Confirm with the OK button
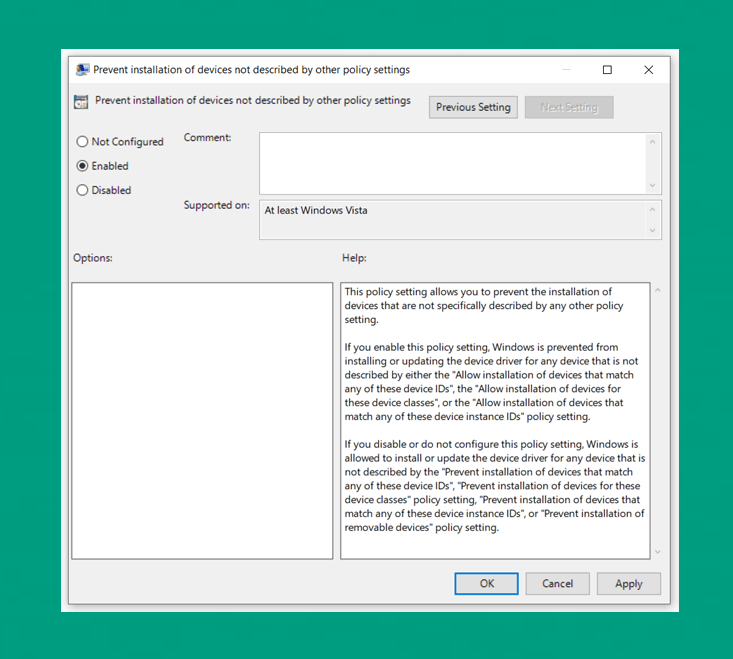Screen dimensions: 733x659 click(x=486, y=583)
